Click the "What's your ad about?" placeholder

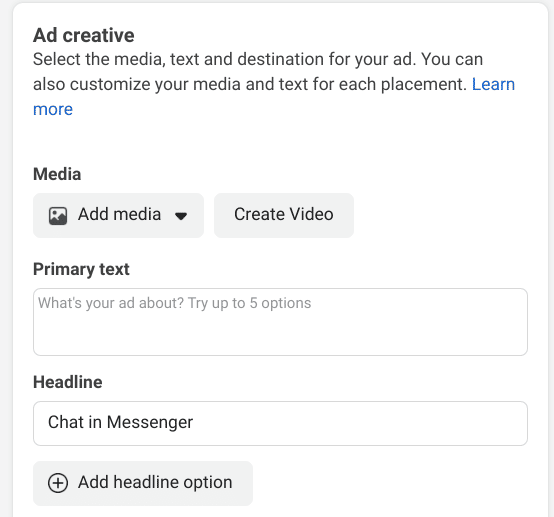click(x=111, y=304)
